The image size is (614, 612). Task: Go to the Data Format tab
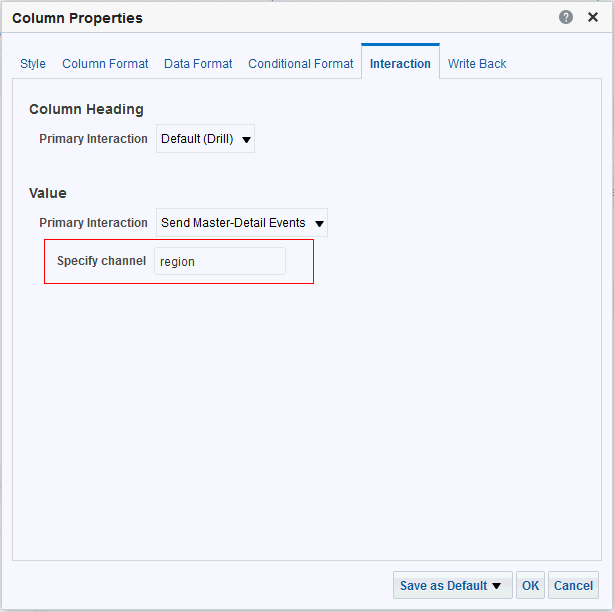(x=198, y=64)
